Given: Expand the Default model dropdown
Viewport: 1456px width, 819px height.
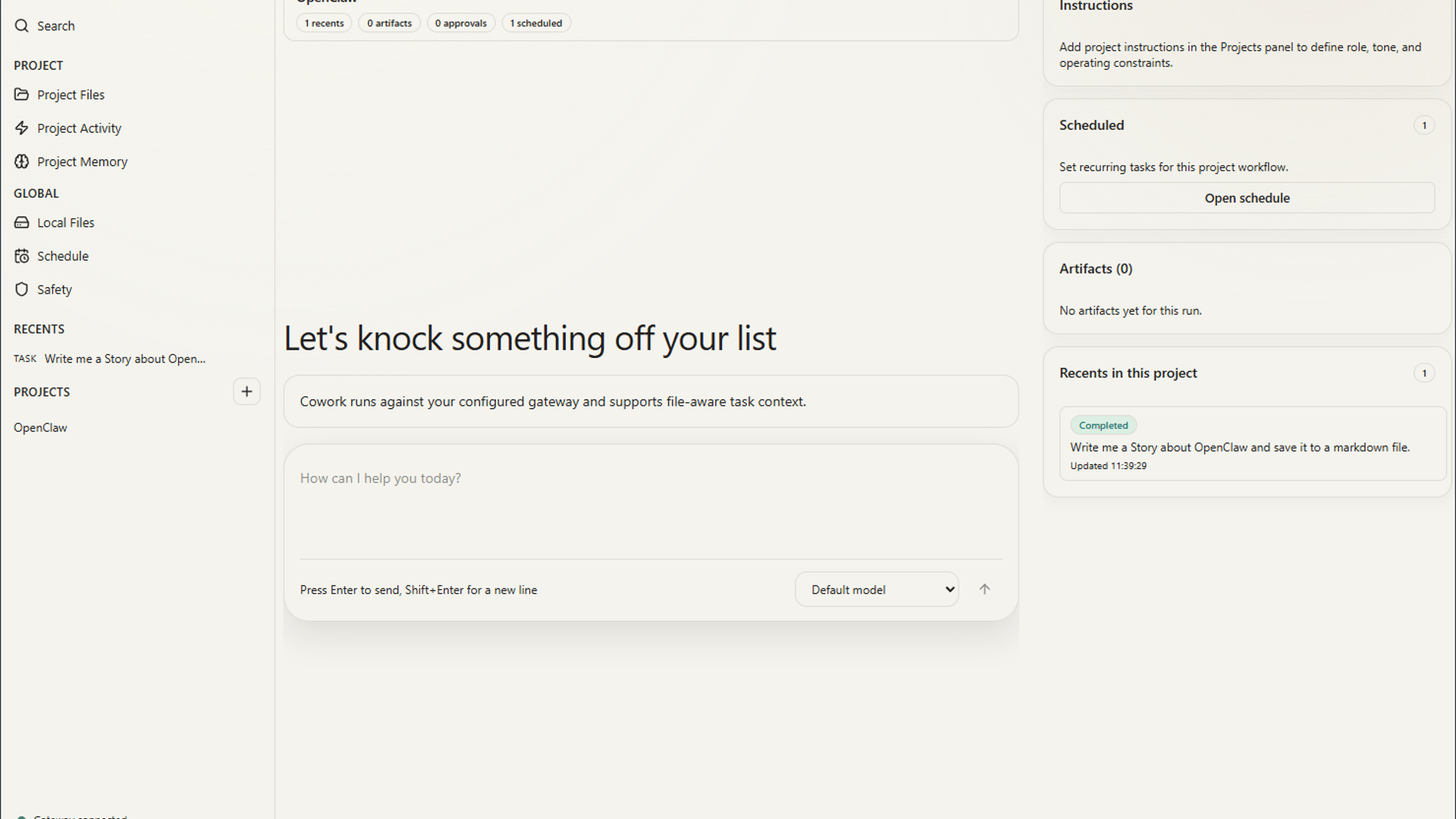Looking at the screenshot, I should point(877,589).
